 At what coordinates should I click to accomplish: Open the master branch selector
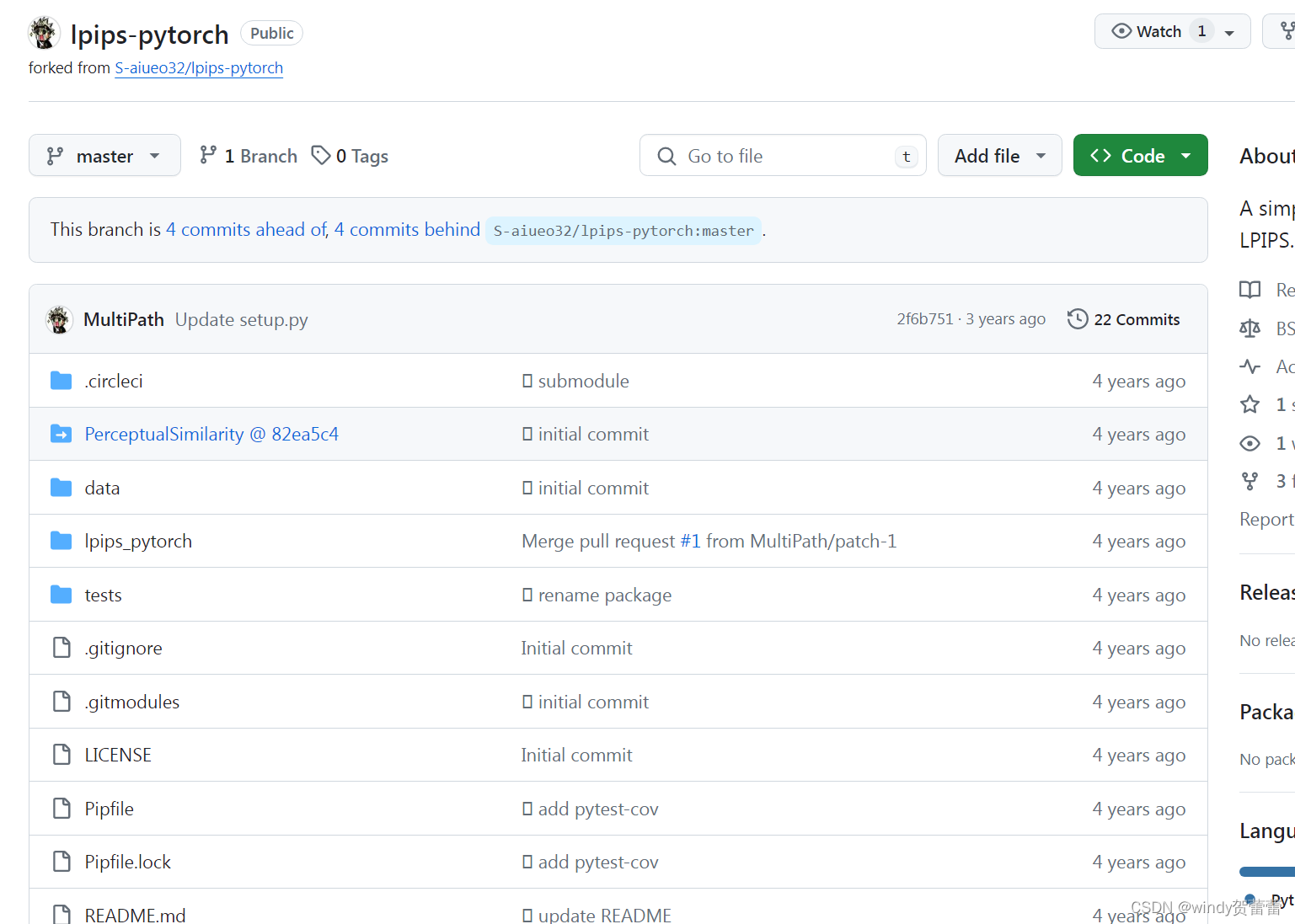click(x=104, y=155)
